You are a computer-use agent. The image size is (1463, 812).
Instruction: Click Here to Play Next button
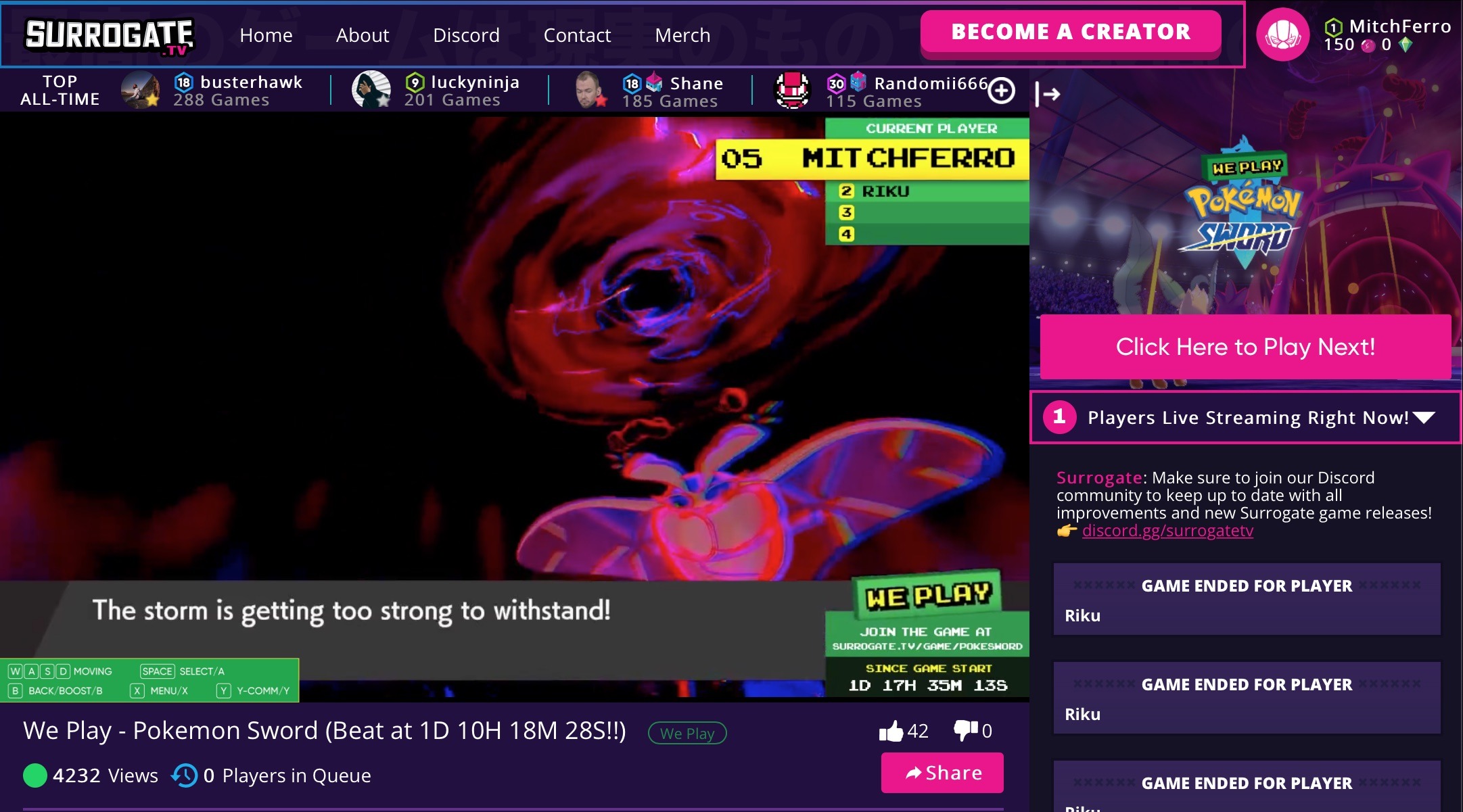click(1245, 347)
